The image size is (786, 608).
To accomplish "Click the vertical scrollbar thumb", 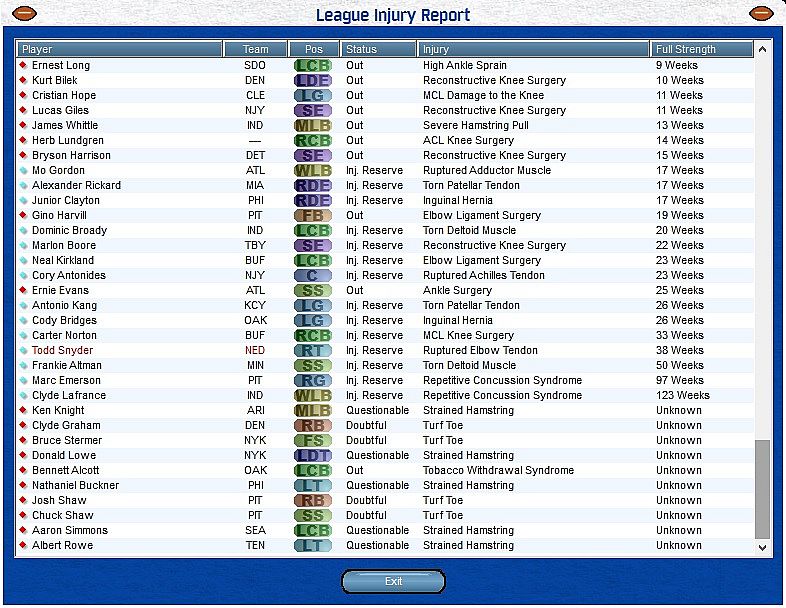I will [x=762, y=490].
